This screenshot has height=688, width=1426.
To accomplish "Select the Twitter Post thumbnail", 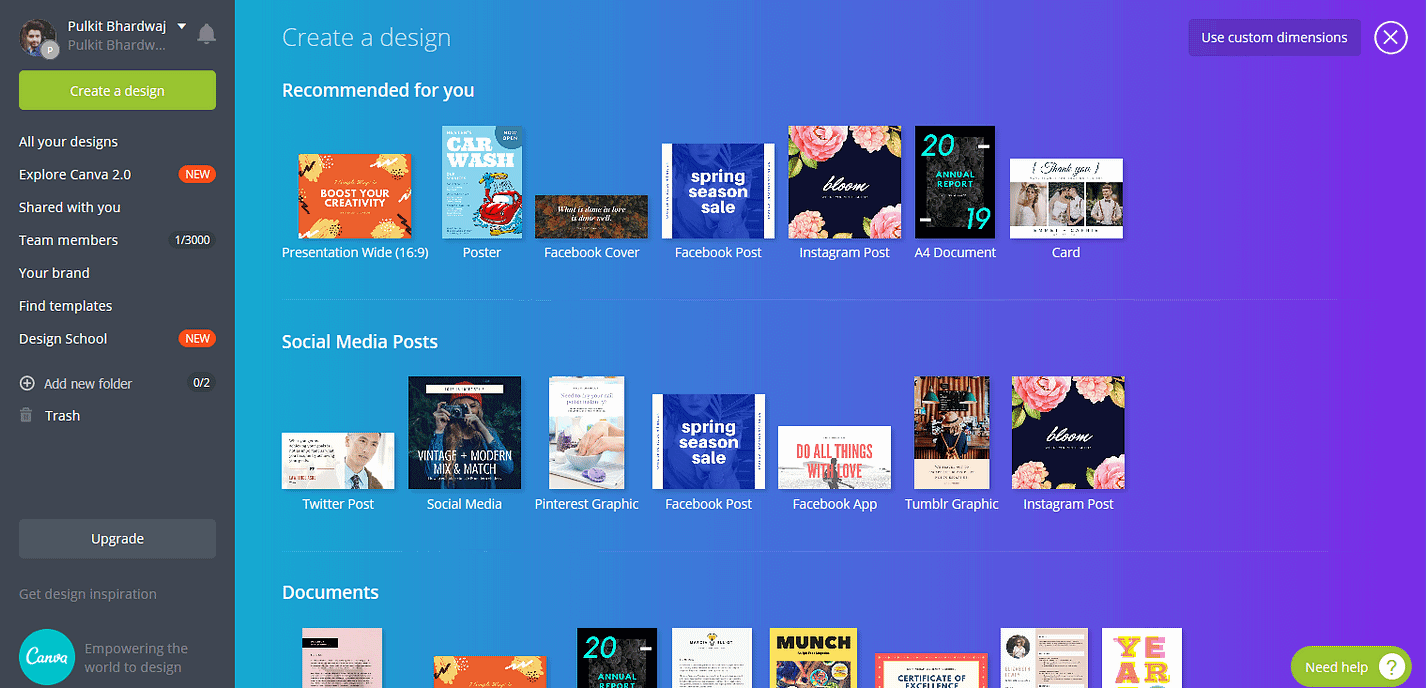I will point(338,461).
